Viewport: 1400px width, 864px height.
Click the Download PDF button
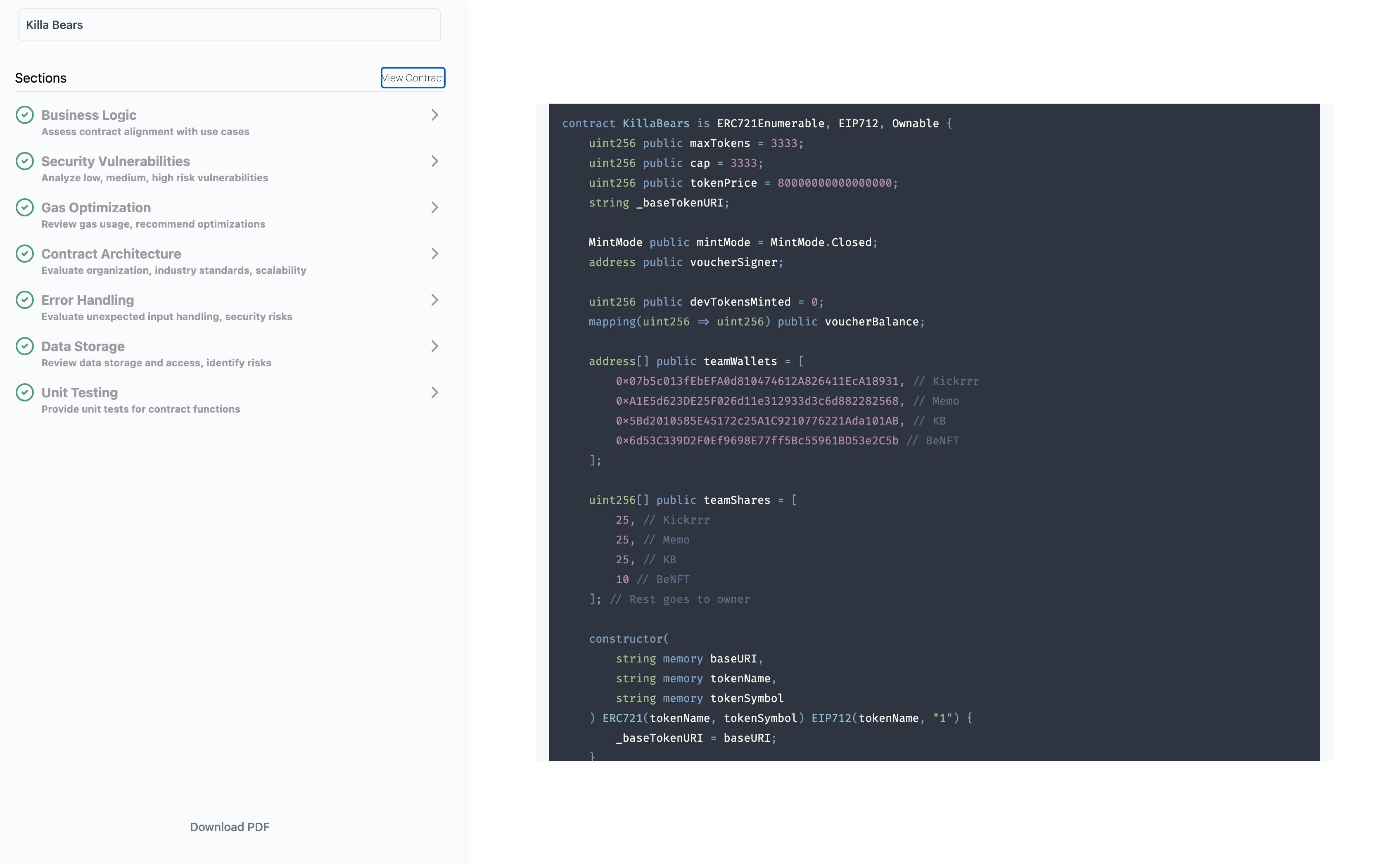coord(230,827)
